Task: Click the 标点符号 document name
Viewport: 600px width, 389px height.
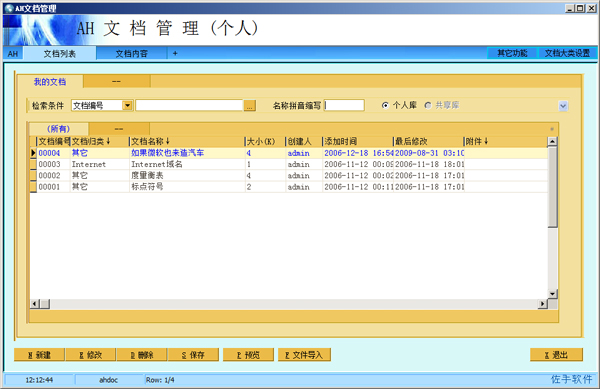Action: (147, 187)
